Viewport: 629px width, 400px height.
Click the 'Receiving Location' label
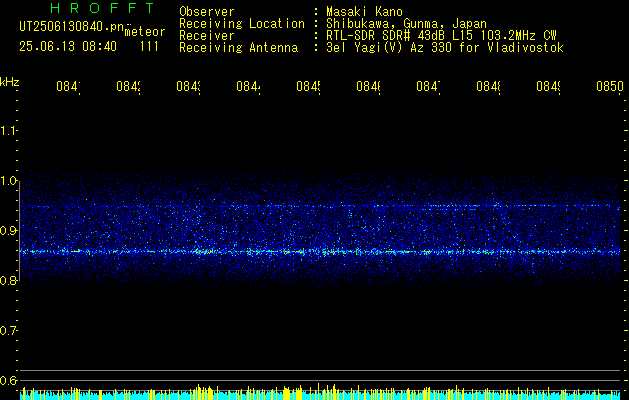point(242,24)
